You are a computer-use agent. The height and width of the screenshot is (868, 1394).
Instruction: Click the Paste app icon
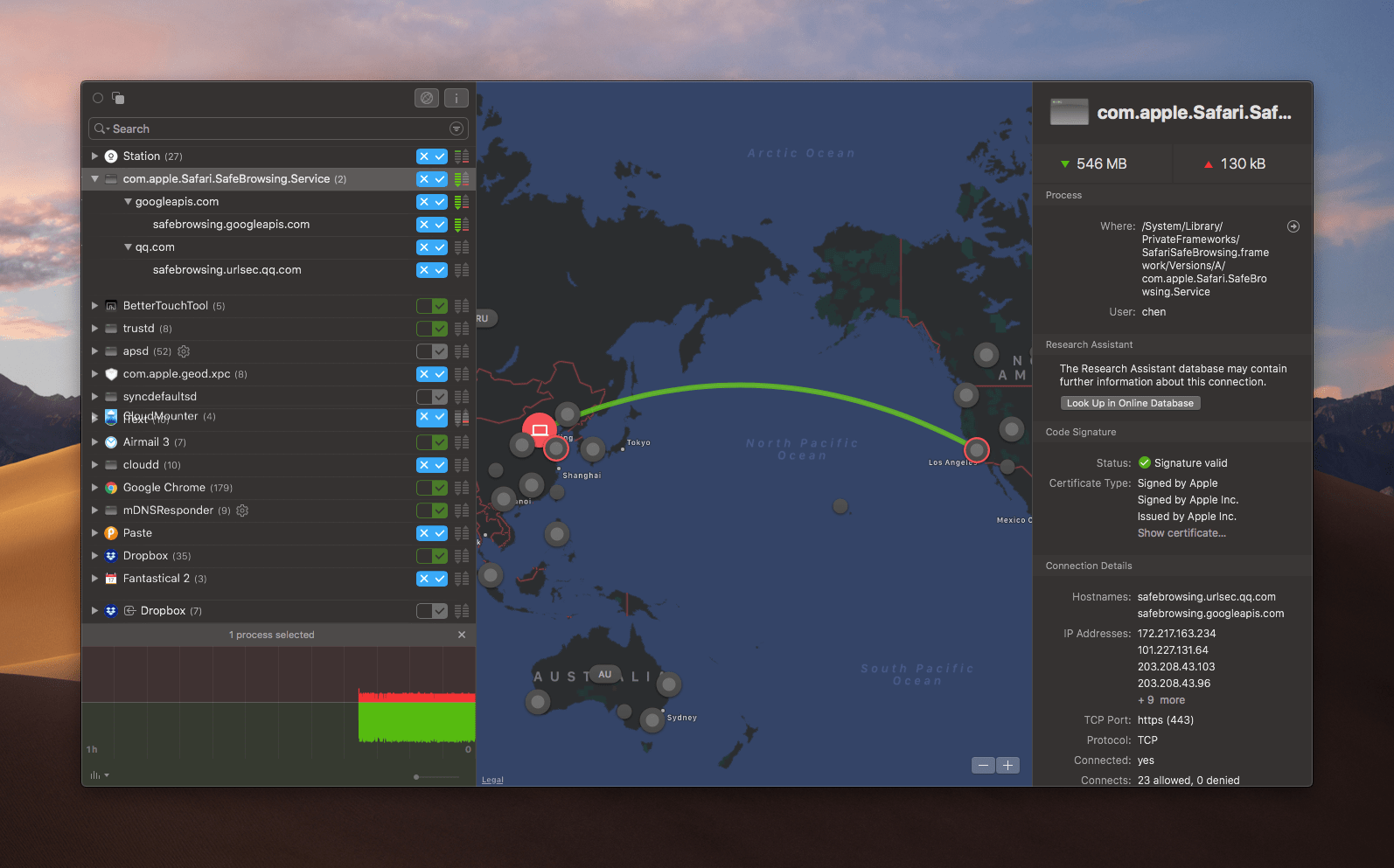pyautogui.click(x=111, y=533)
